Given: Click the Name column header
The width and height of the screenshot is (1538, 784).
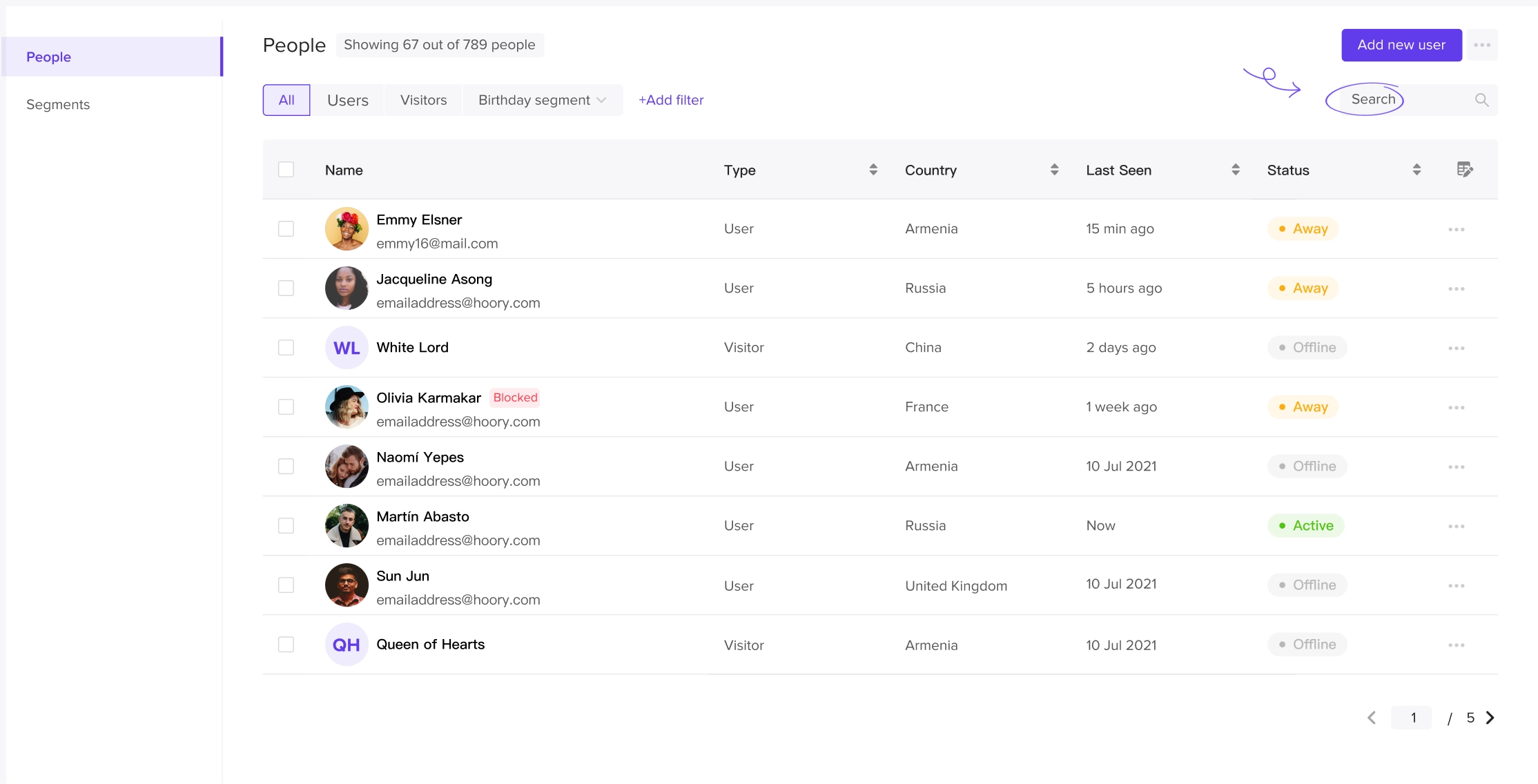Looking at the screenshot, I should (x=344, y=170).
